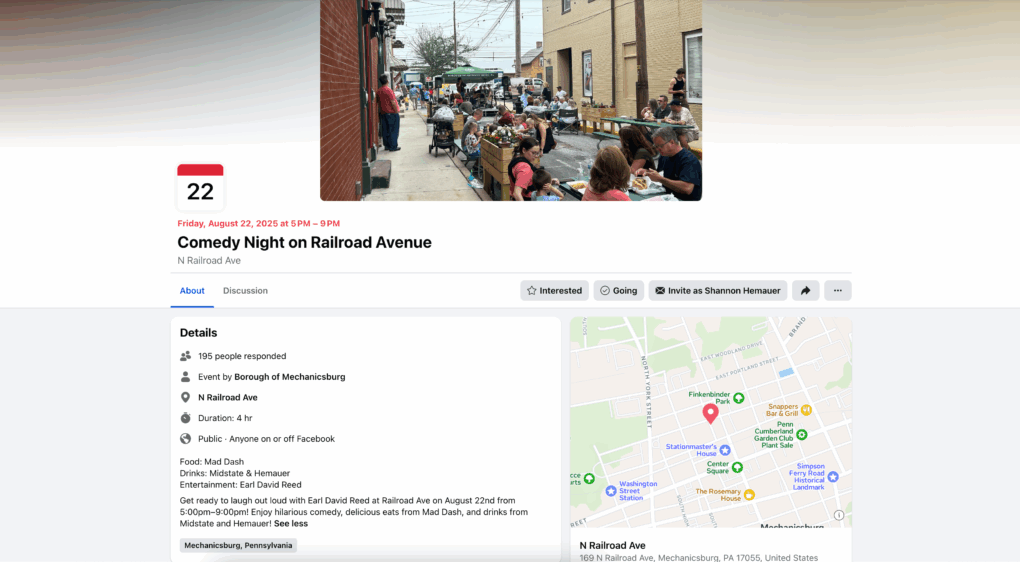The image size is (1020, 562).
Task: Click the people responded icon
Action: [185, 356]
